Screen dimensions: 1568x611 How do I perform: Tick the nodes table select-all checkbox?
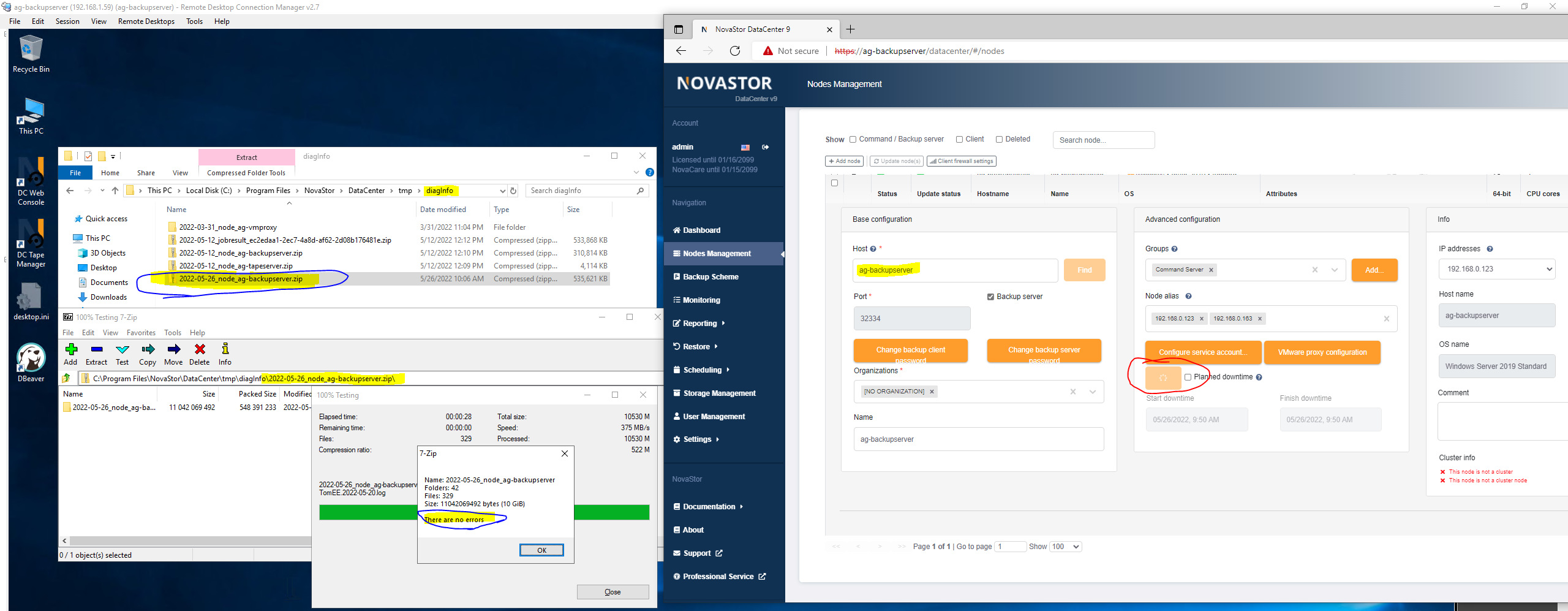click(834, 183)
